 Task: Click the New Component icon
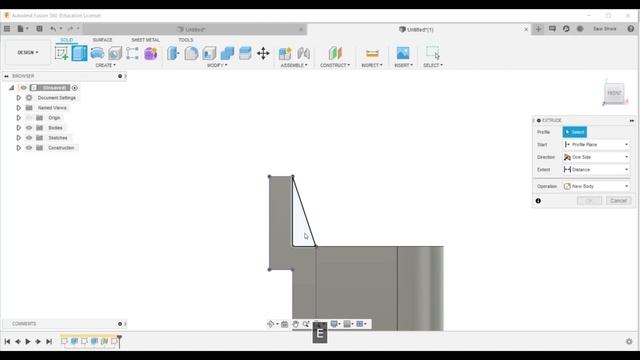coord(285,53)
